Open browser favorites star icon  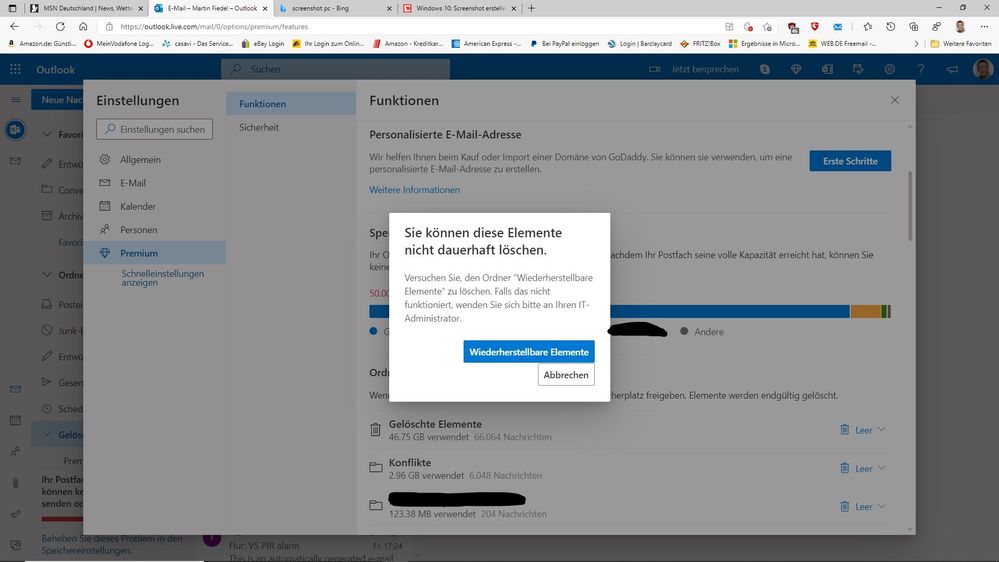tap(867, 26)
